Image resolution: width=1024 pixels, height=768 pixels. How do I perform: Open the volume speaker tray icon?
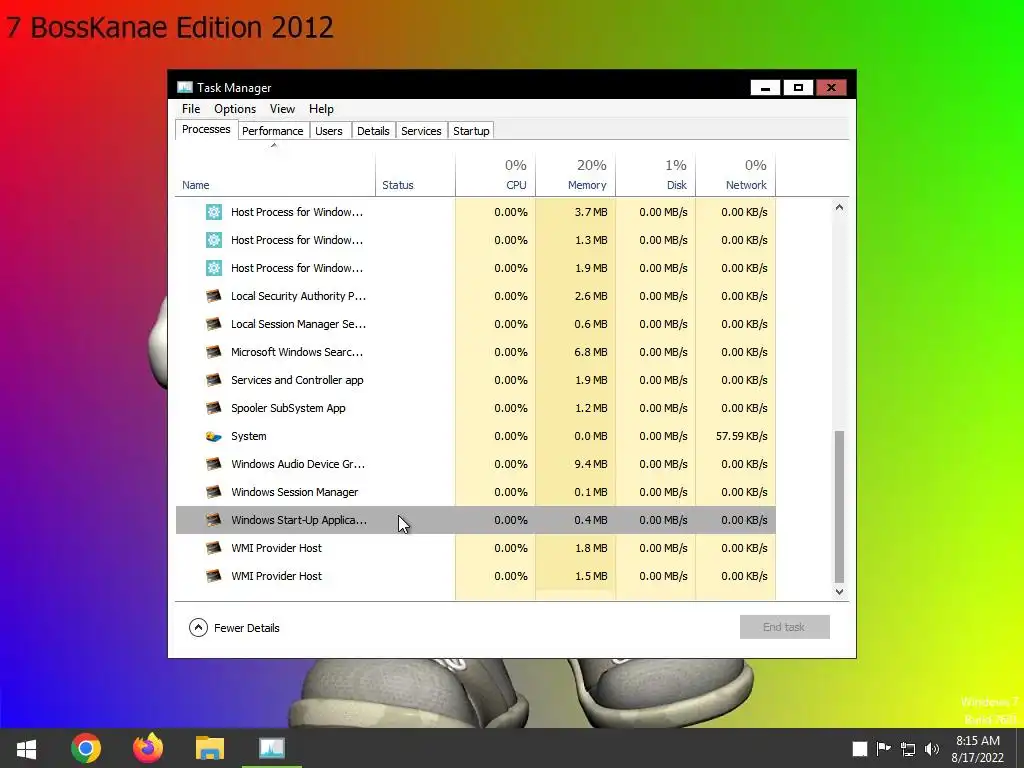click(932, 749)
